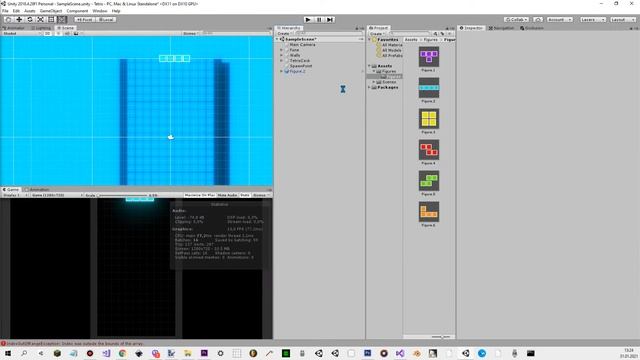Open the Collab dropdown

click(516, 20)
